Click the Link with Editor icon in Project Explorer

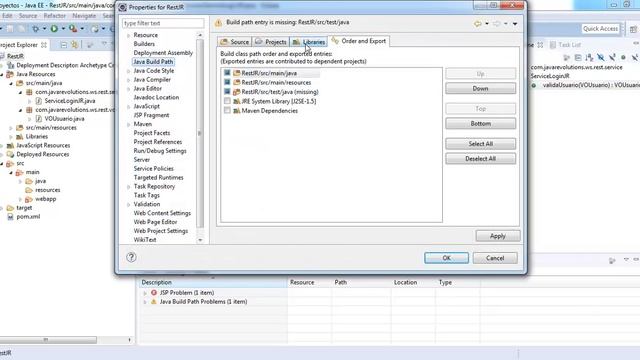click(75, 45)
